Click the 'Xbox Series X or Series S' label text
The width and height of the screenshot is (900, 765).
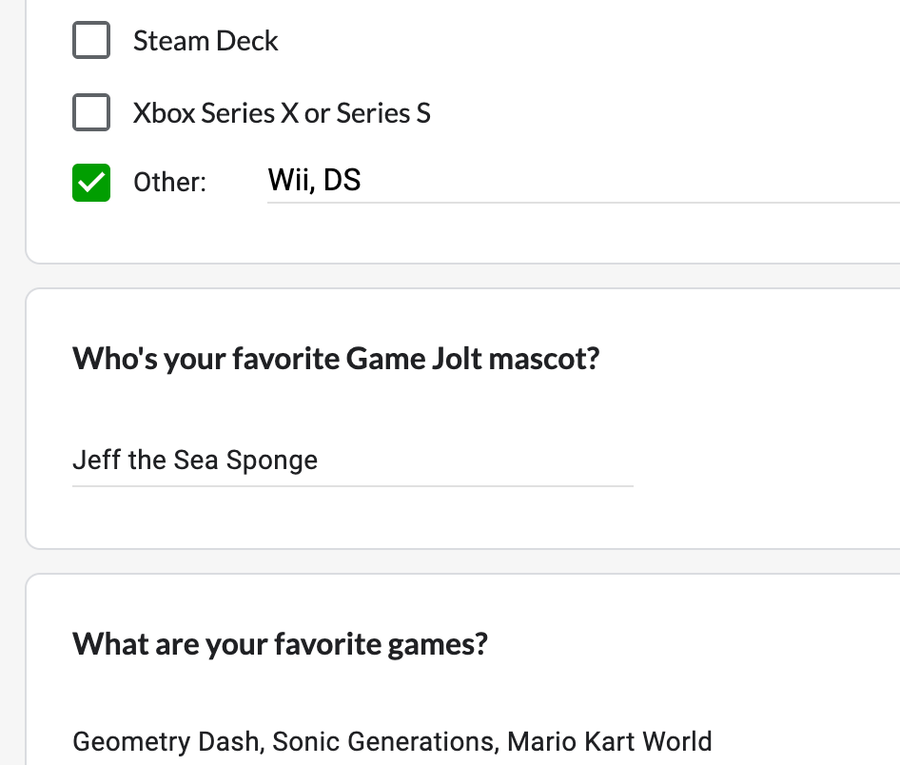point(281,113)
